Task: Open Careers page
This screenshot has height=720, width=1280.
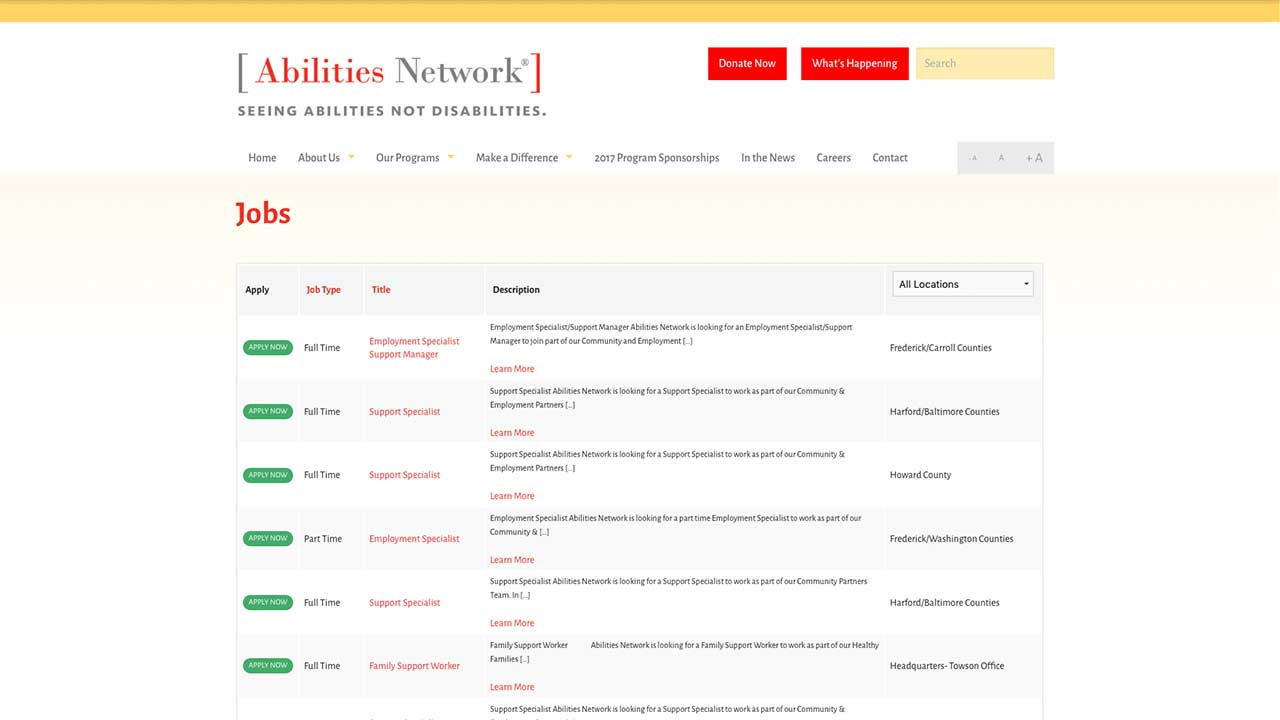Action: pyautogui.click(x=833, y=158)
